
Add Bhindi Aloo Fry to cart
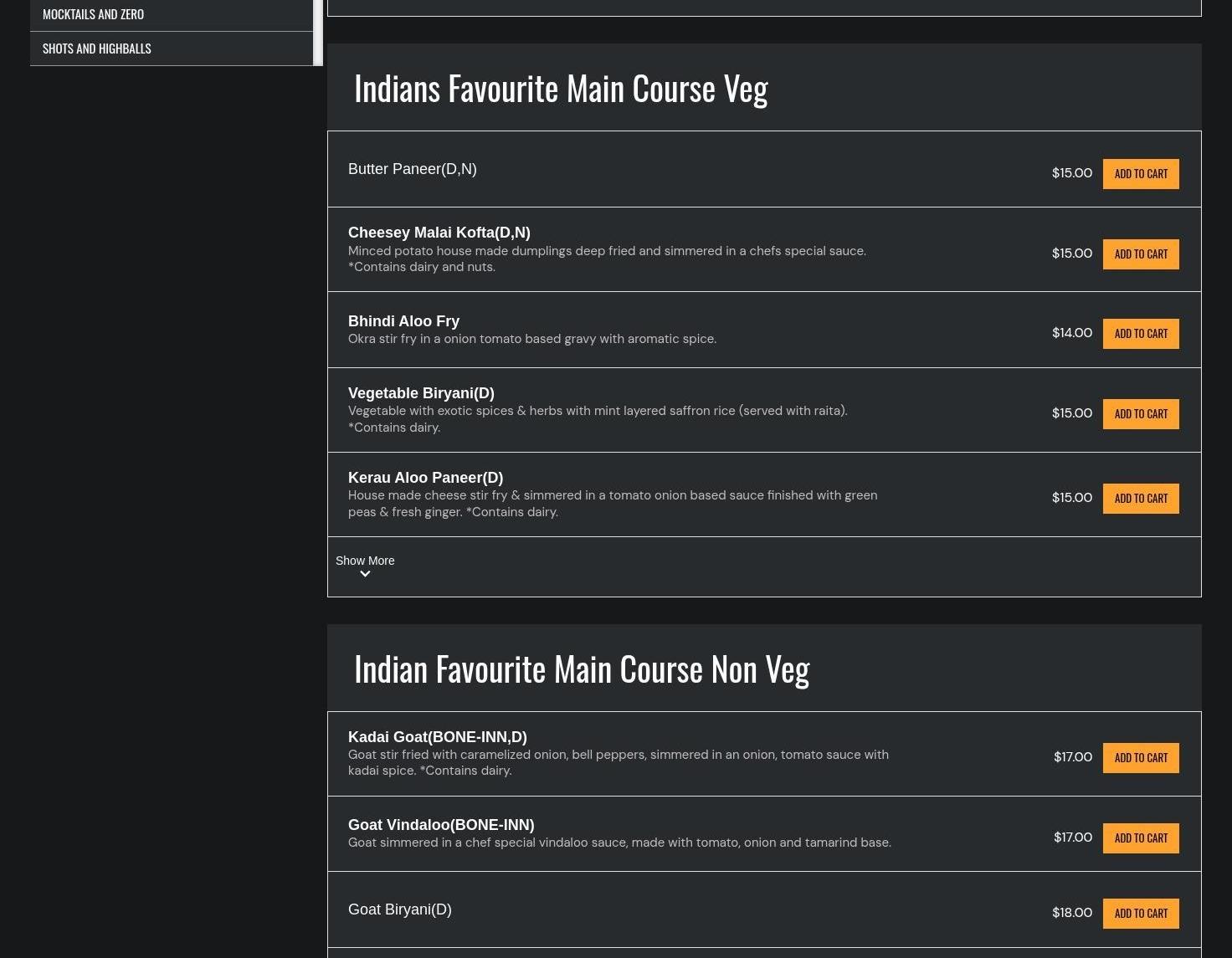pos(1140,334)
